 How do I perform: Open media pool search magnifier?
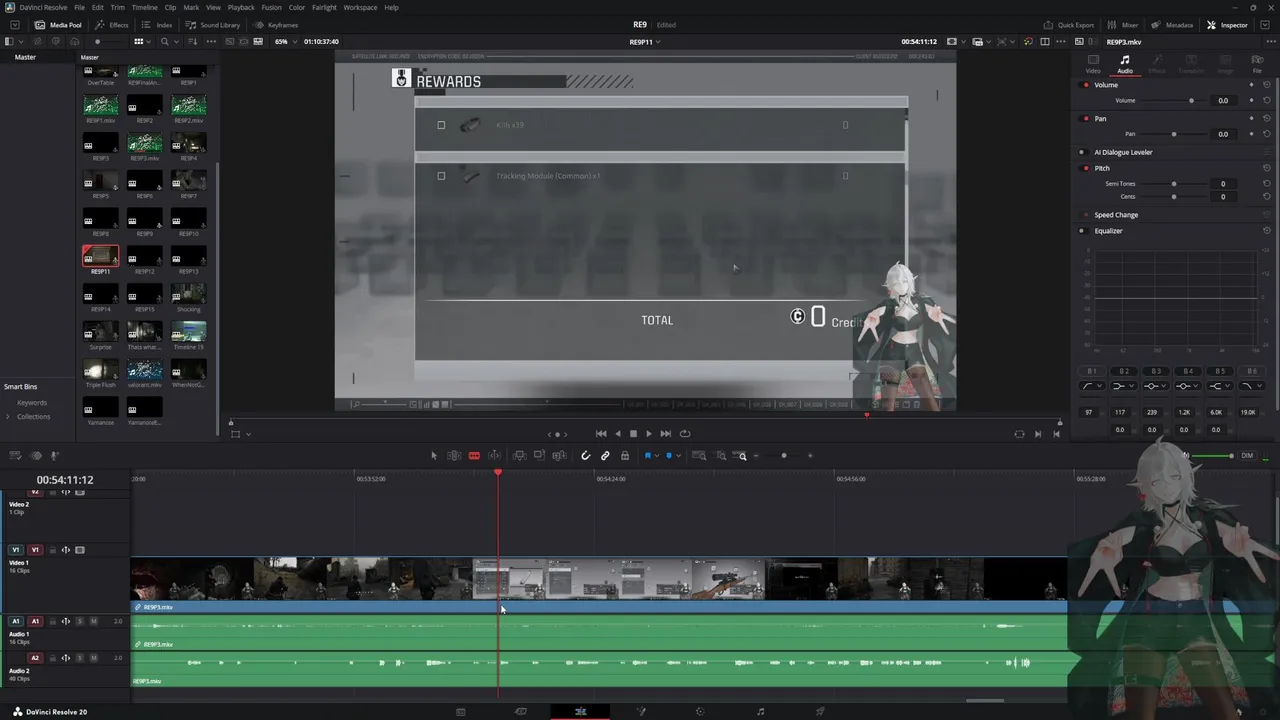tap(165, 41)
